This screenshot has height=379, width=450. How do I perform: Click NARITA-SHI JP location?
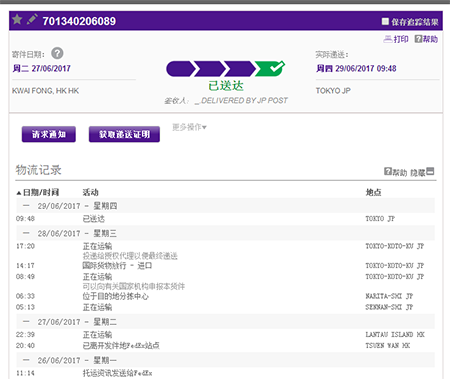click(389, 296)
